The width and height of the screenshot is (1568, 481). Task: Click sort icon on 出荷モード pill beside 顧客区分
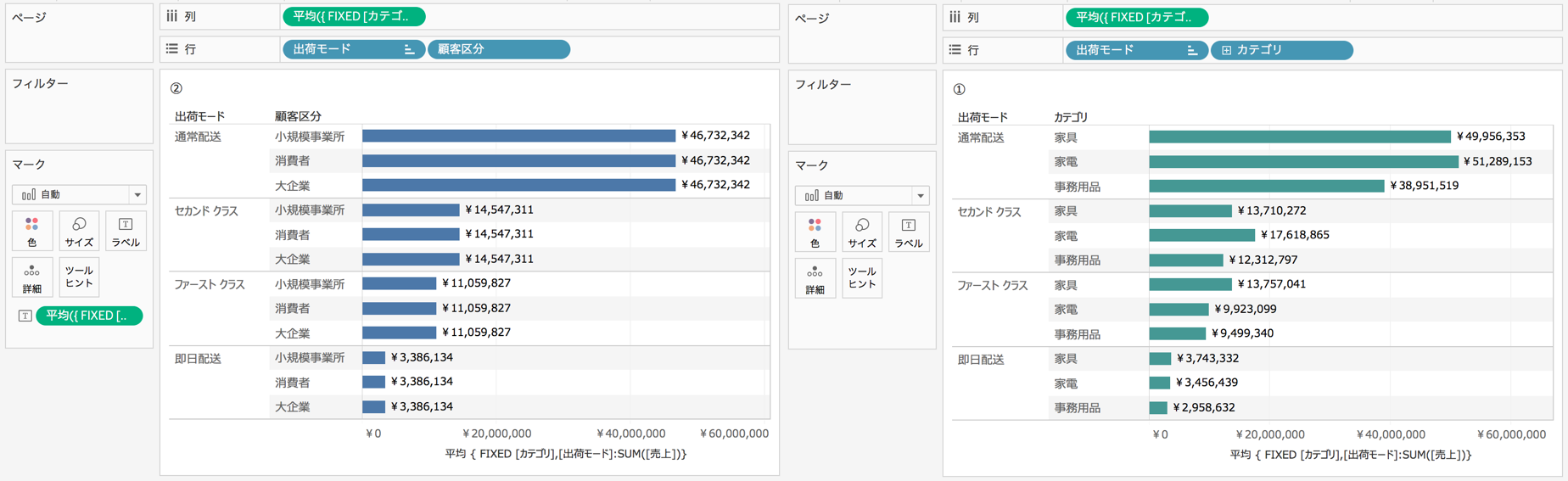coord(409,50)
